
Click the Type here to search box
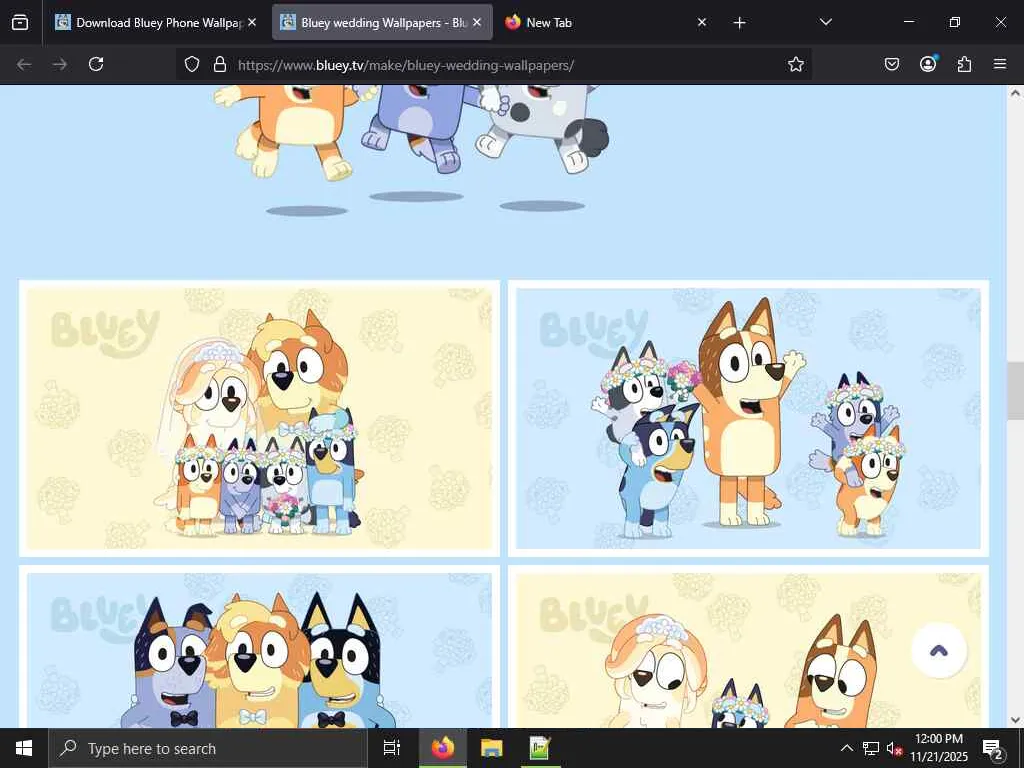click(208, 748)
